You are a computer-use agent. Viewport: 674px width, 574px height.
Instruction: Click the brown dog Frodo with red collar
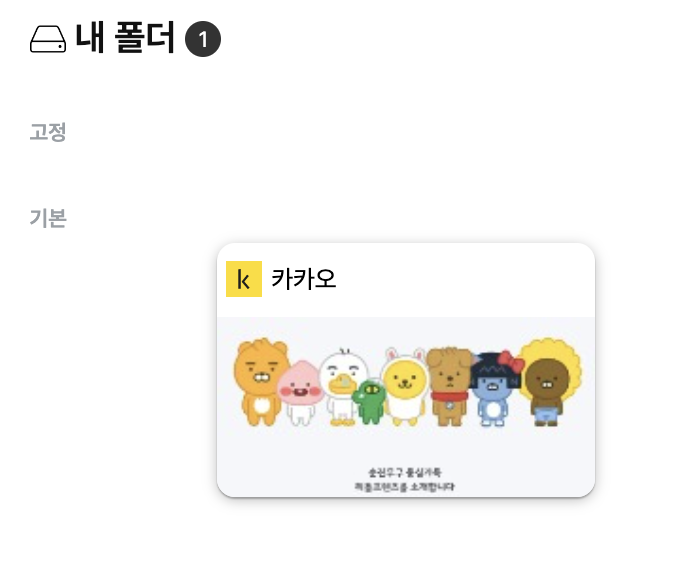tap(449, 387)
